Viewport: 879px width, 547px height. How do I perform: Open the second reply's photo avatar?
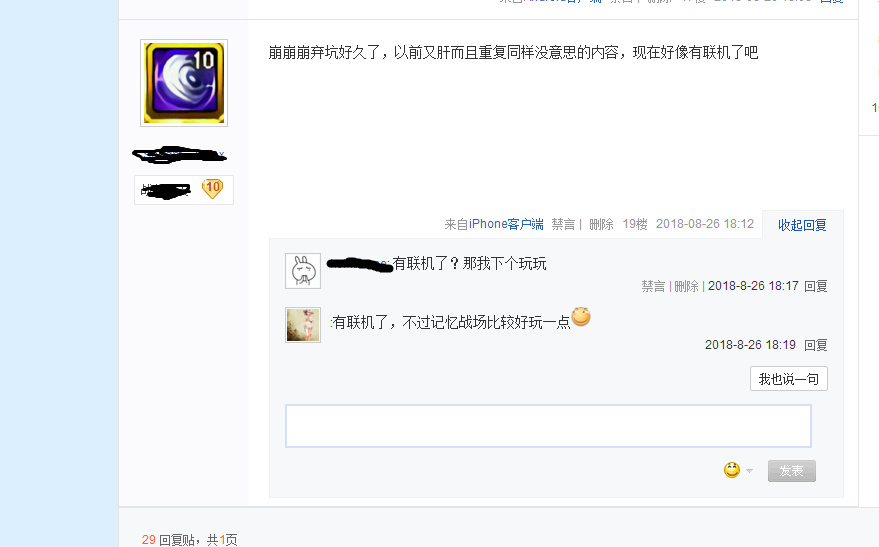(303, 325)
